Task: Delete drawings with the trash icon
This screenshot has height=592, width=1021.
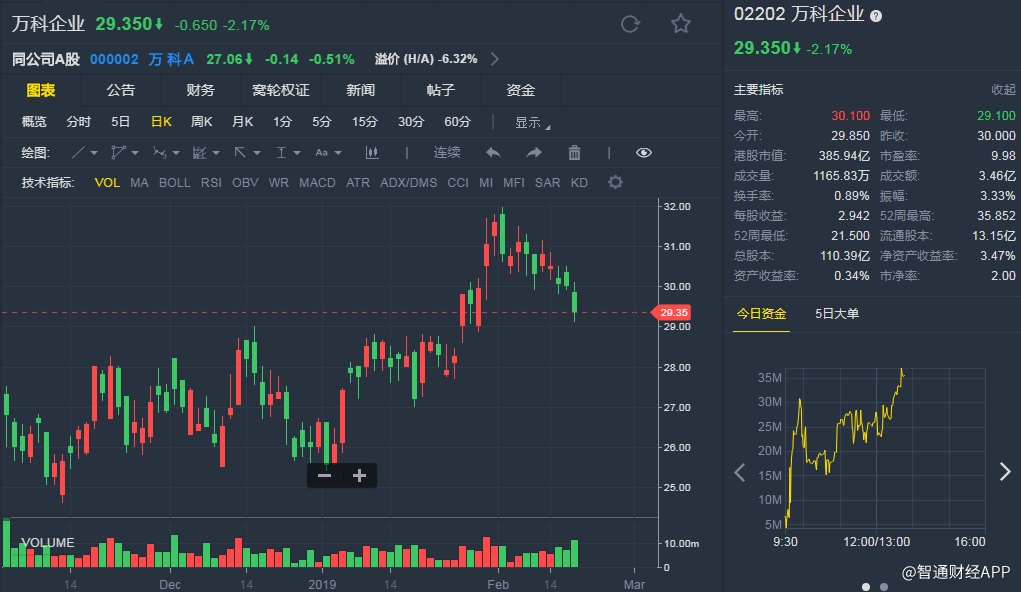Action: (x=574, y=153)
